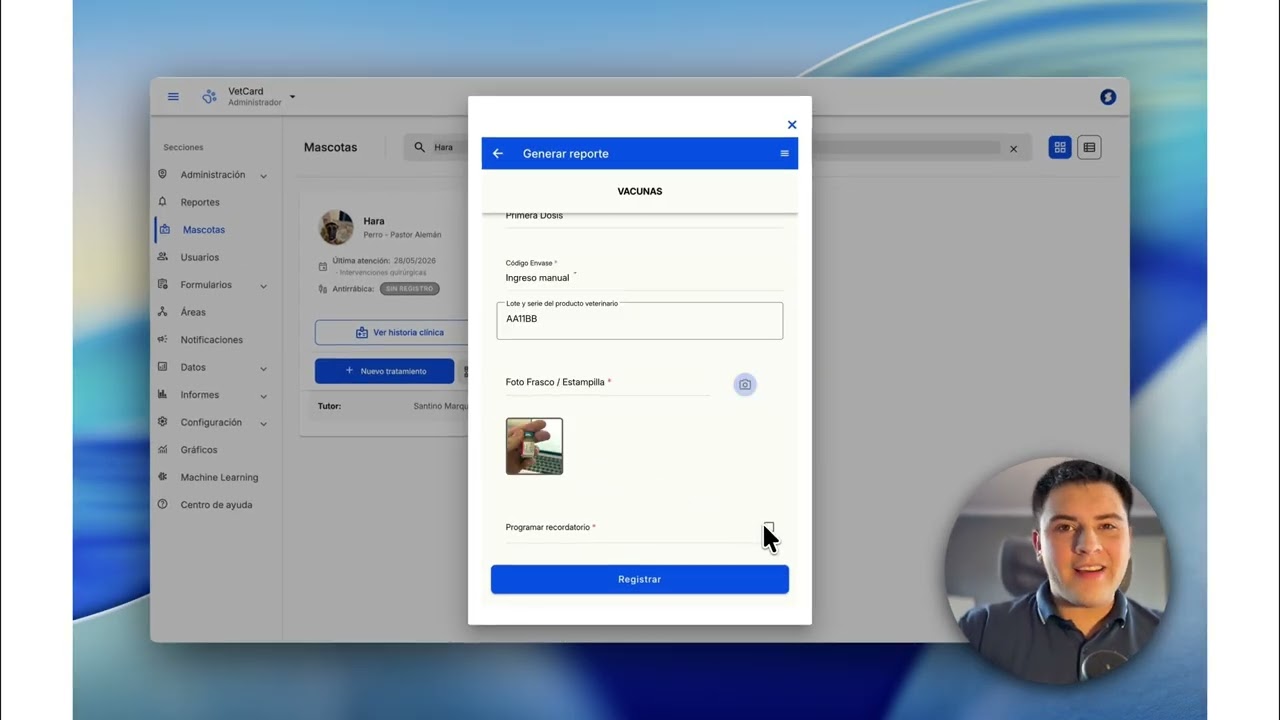Toggle the Programar recordatorio checkbox

click(x=768, y=527)
